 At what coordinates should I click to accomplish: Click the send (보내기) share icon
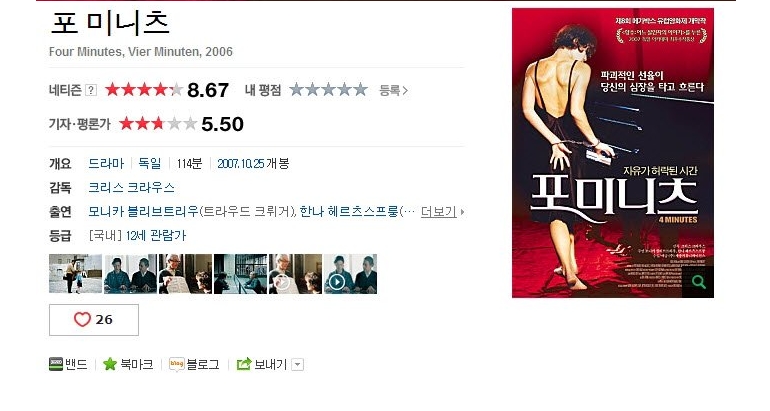click(244, 364)
